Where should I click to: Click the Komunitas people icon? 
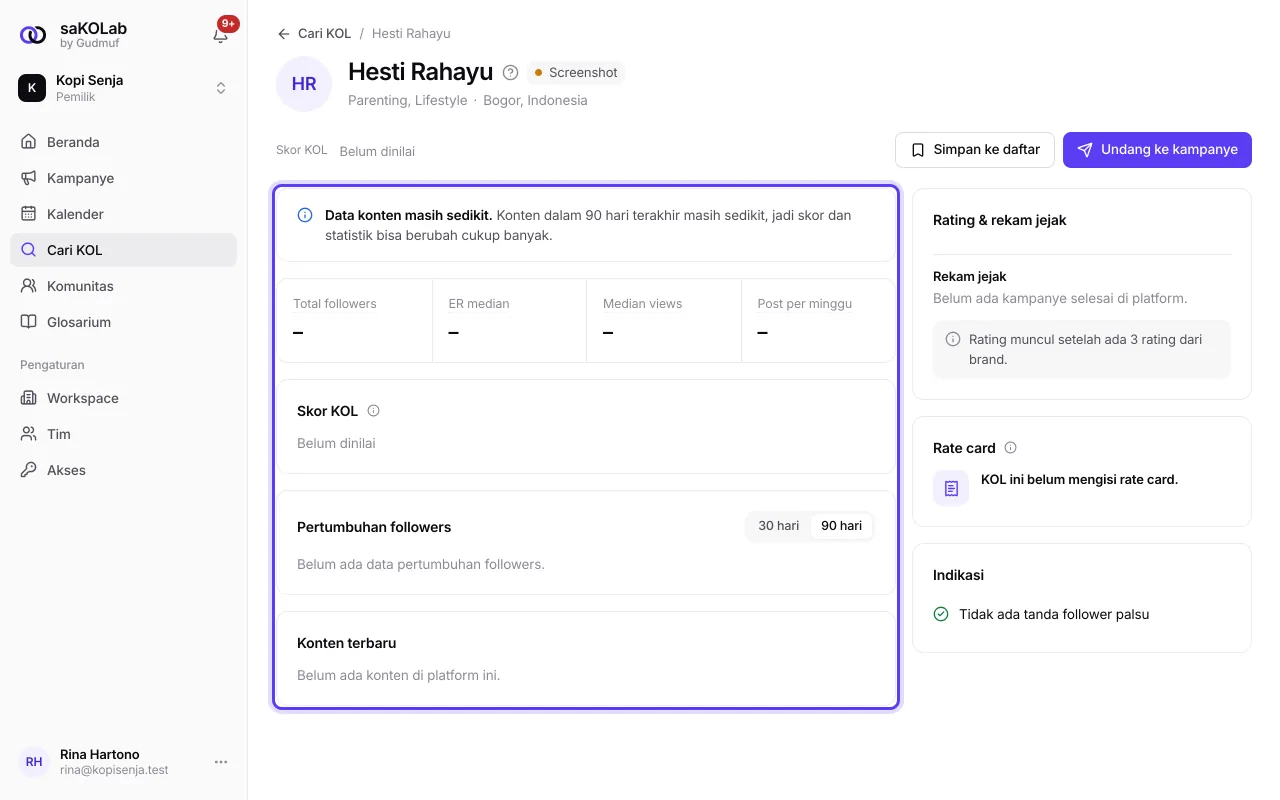pos(28,286)
